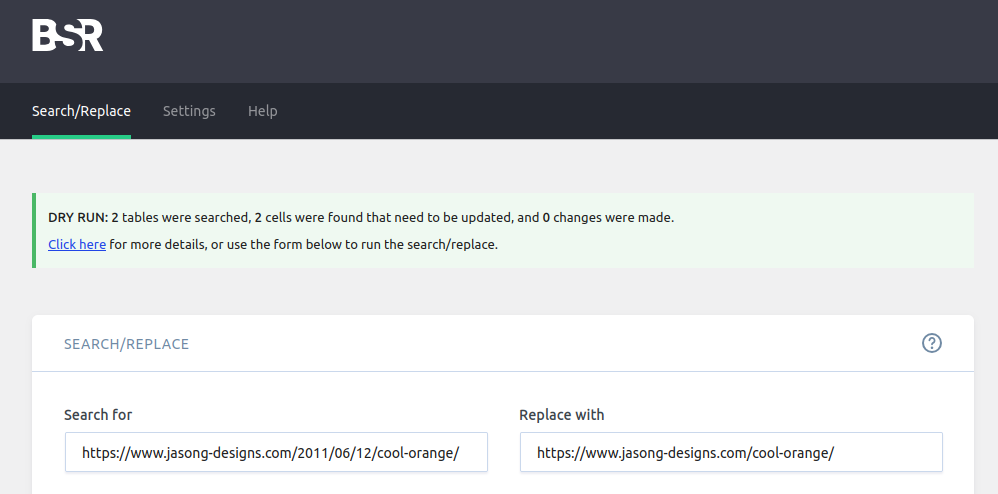This screenshot has width=998, height=494.
Task: Click 'cool-orange/' at end of Replace field
Action: pos(793,453)
